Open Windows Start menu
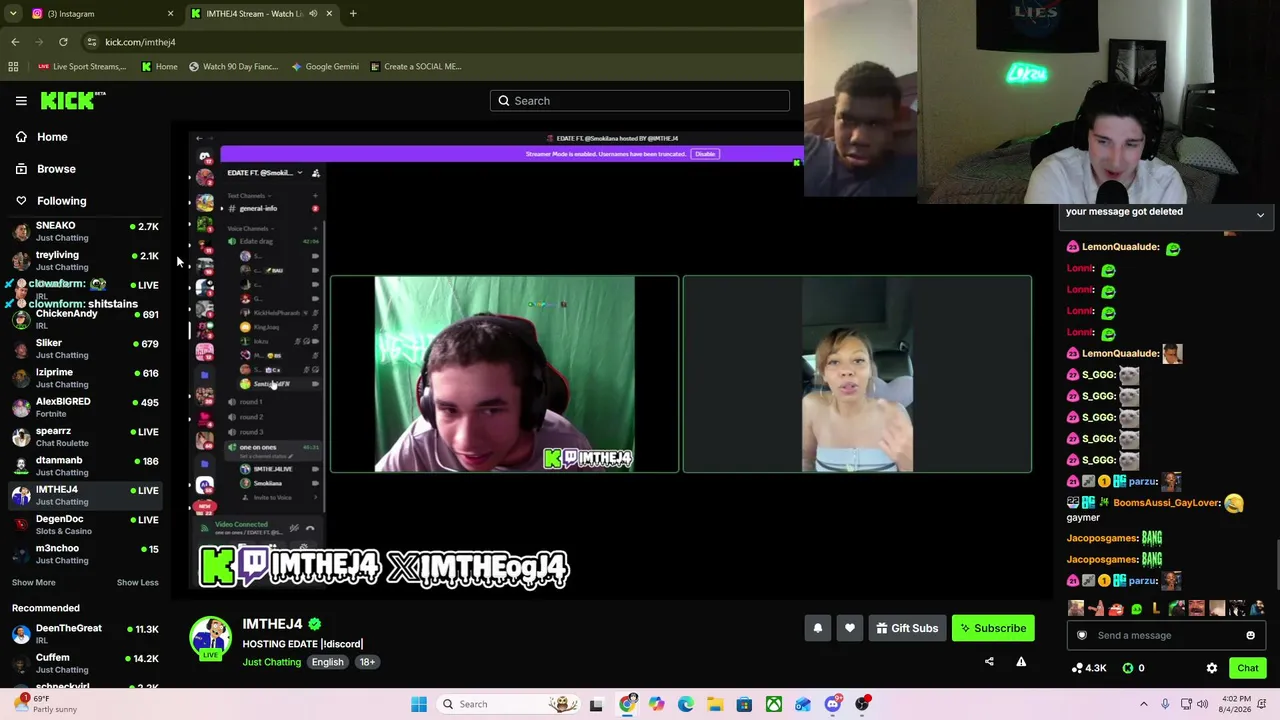 click(419, 704)
